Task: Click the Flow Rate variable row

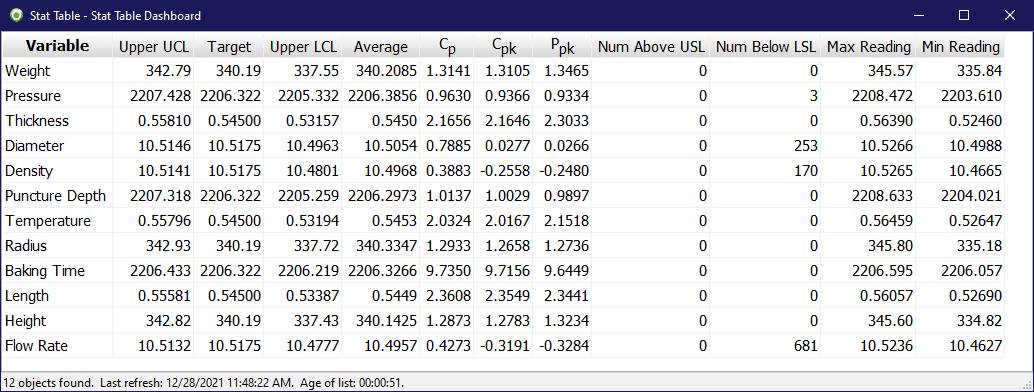Action: pyautogui.click(x=503, y=346)
